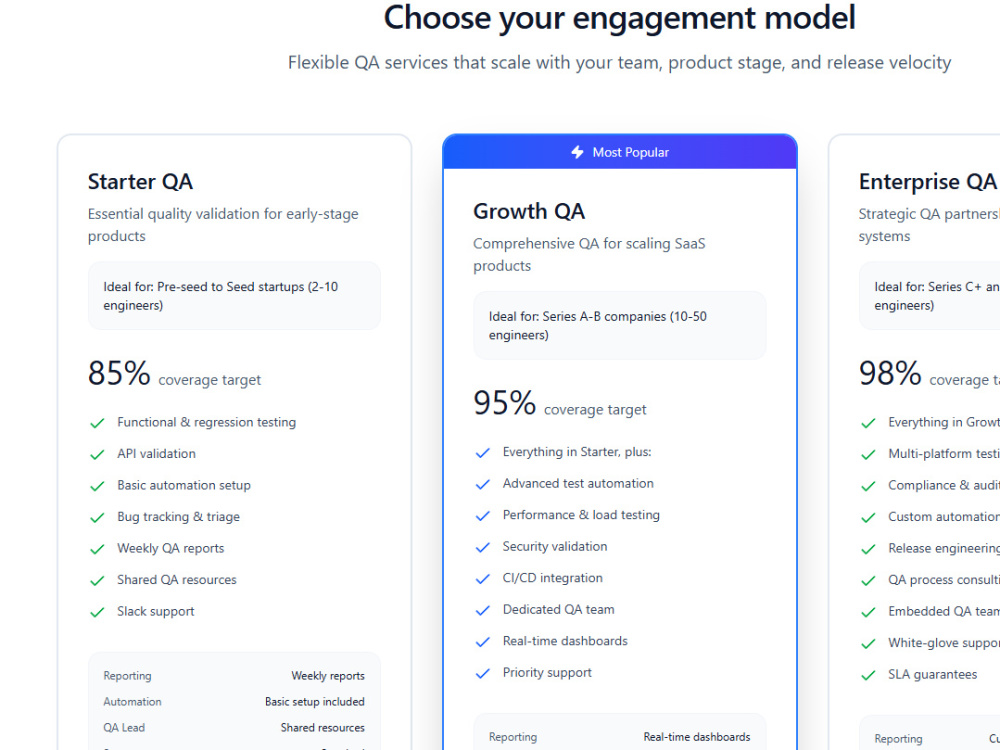Image resolution: width=1000 pixels, height=750 pixels.
Task: Click the lightning bolt Most Popular icon
Action: coord(577,152)
